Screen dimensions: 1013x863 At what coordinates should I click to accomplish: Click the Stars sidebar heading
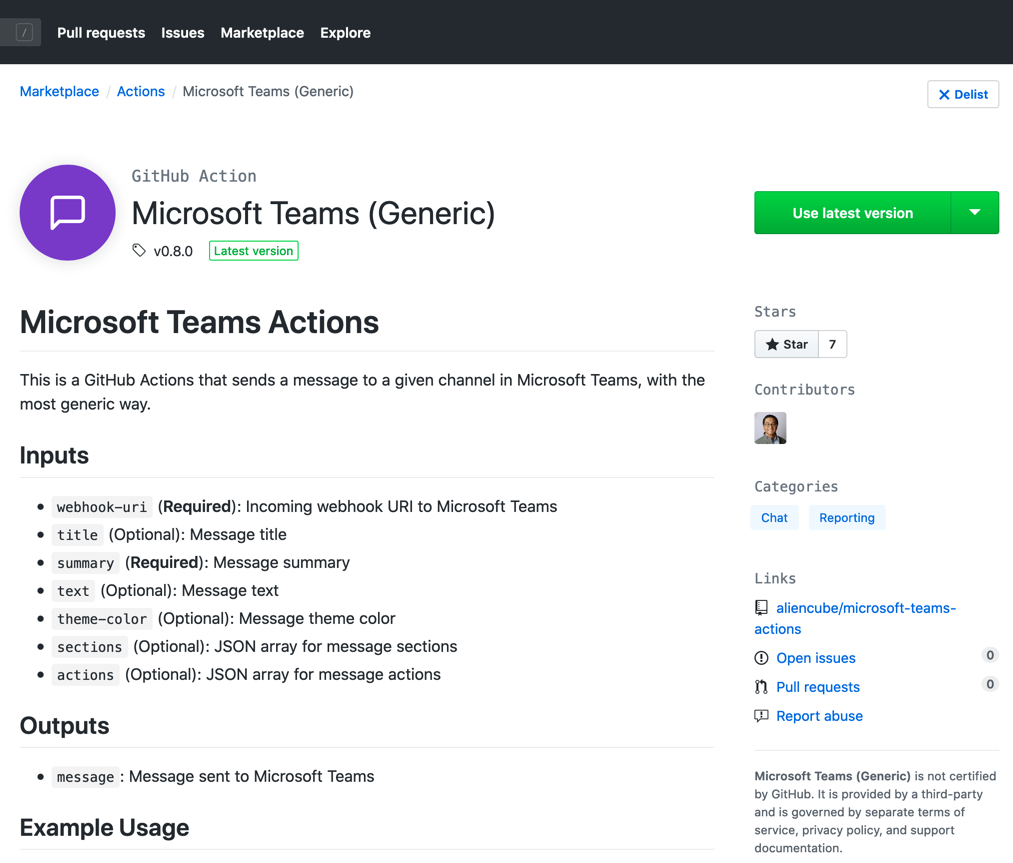click(x=775, y=312)
